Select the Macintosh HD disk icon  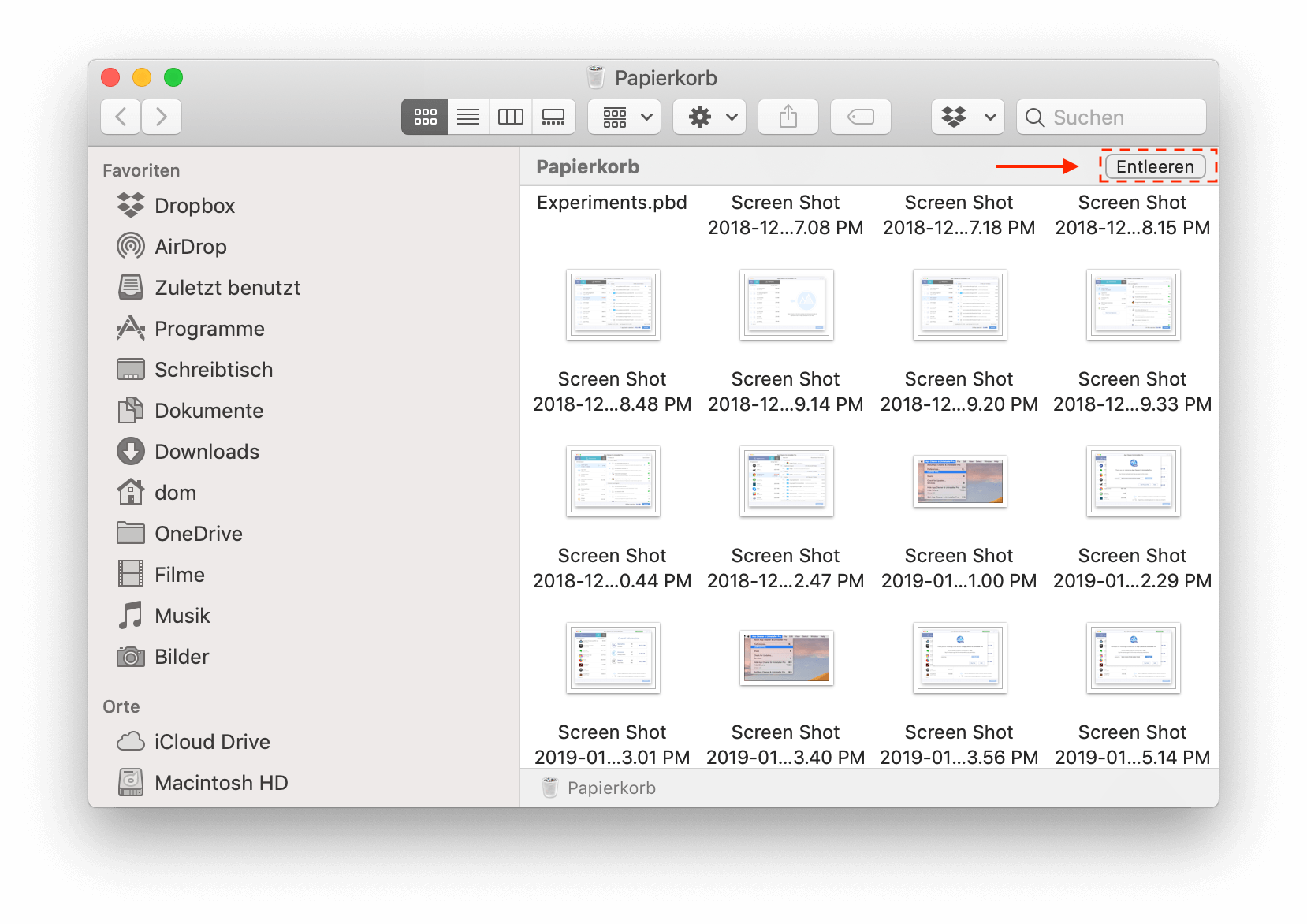point(131,782)
